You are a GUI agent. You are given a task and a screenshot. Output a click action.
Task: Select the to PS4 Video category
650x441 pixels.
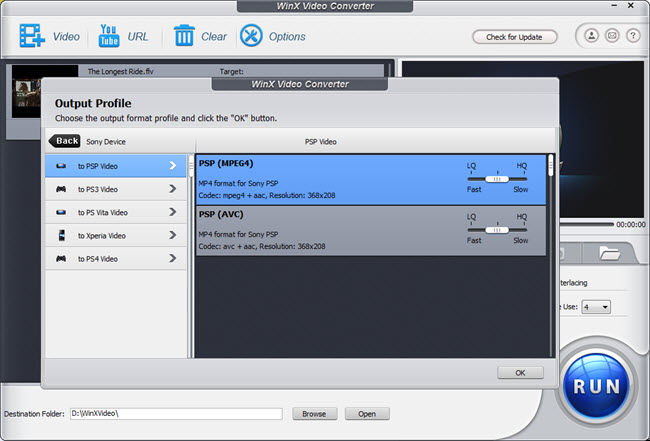116,259
